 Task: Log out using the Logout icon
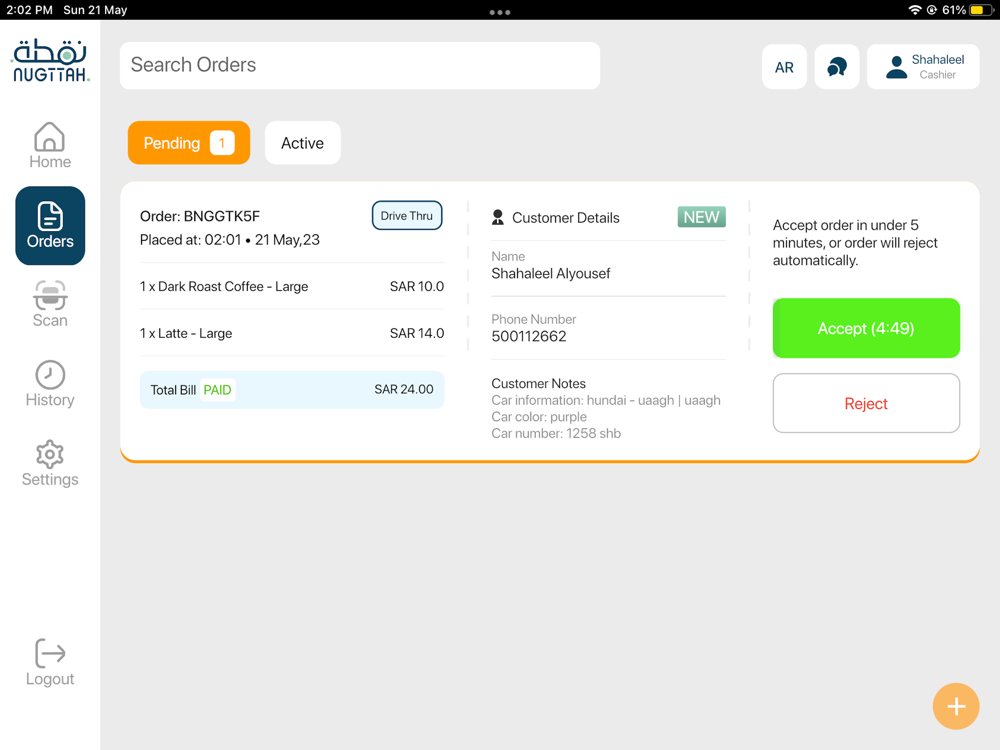click(50, 663)
